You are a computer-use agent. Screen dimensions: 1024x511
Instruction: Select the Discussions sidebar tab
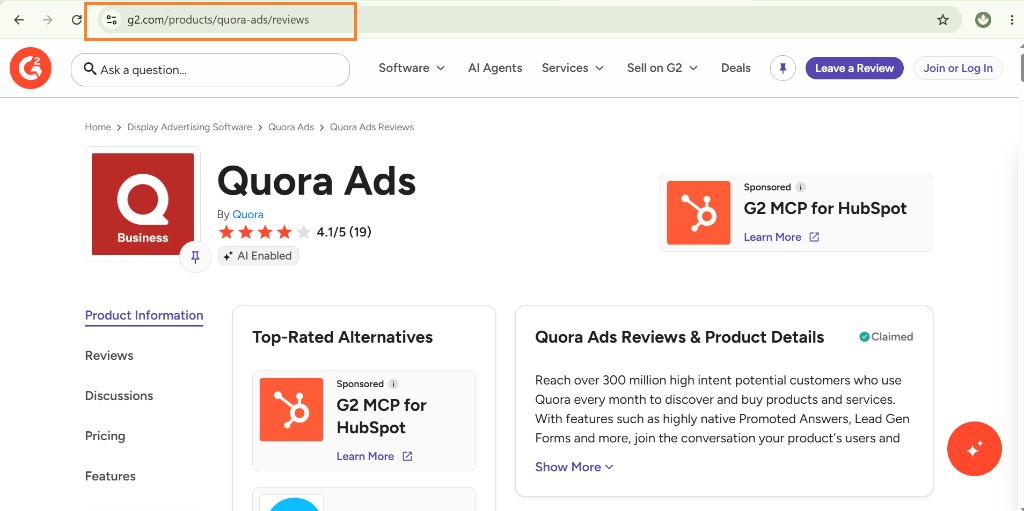point(119,395)
